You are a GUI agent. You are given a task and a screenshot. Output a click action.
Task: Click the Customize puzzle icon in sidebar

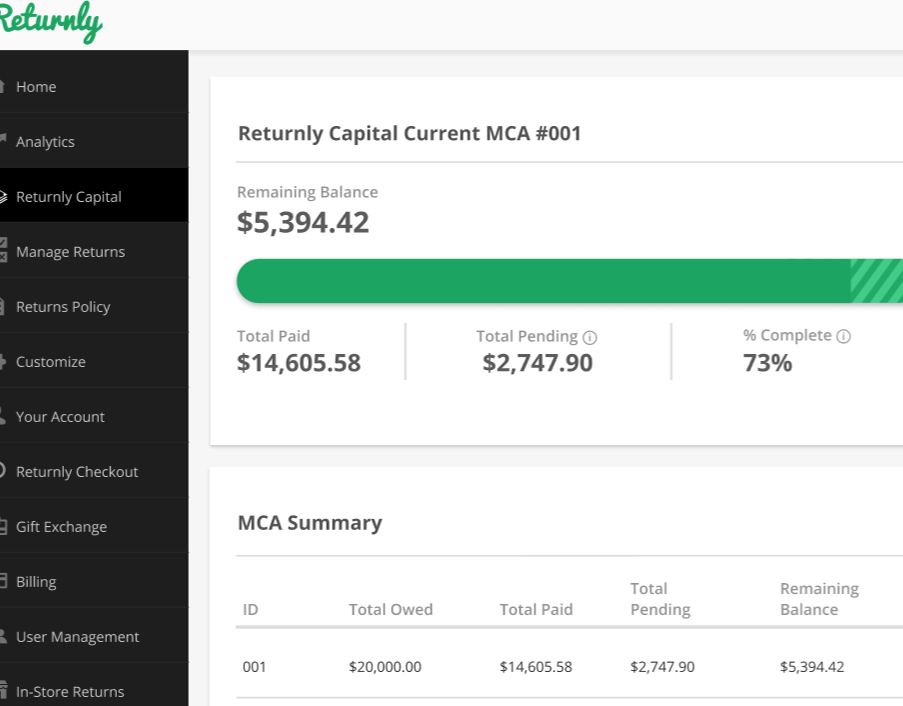[2, 362]
